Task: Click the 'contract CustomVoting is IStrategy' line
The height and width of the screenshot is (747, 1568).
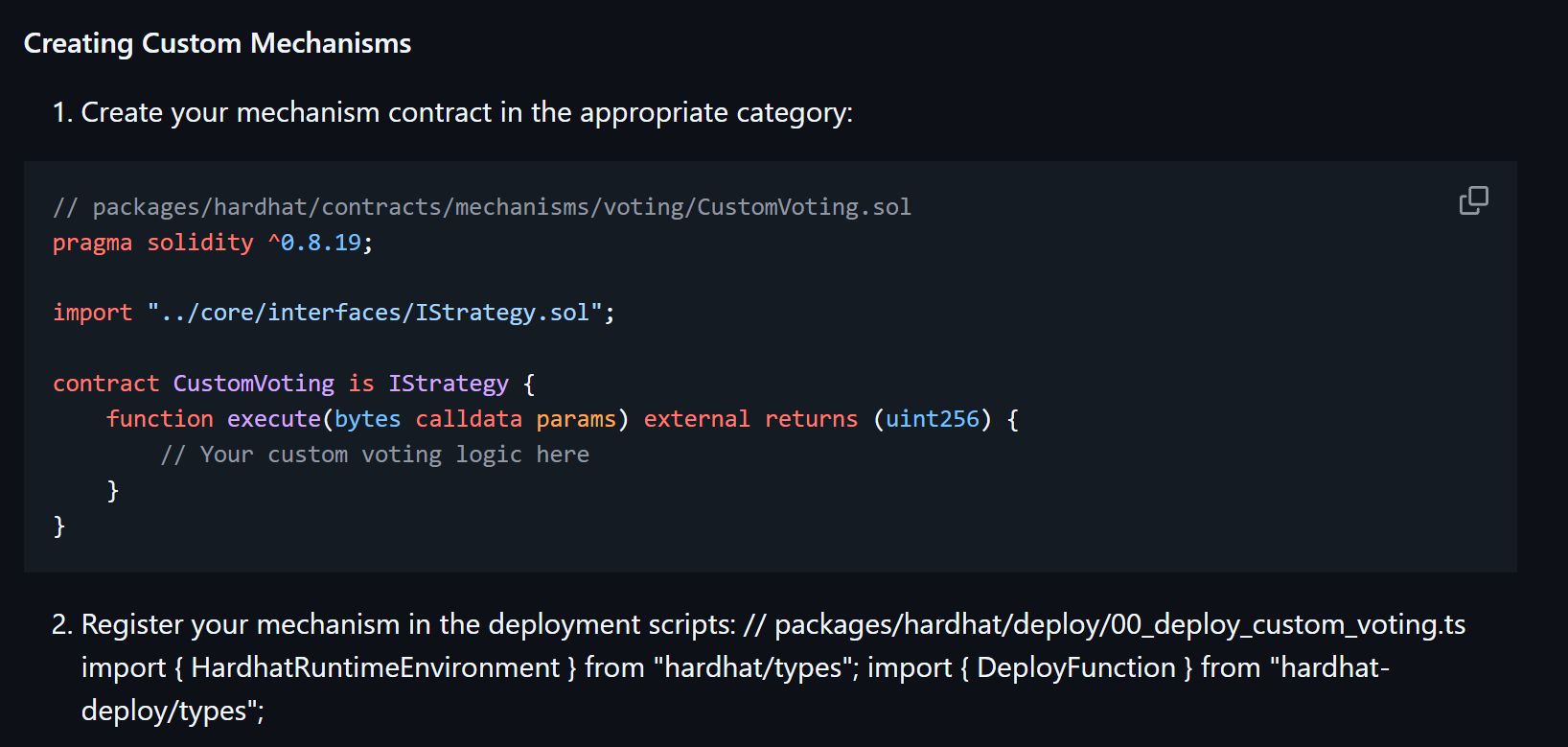Action: pyautogui.click(x=293, y=384)
